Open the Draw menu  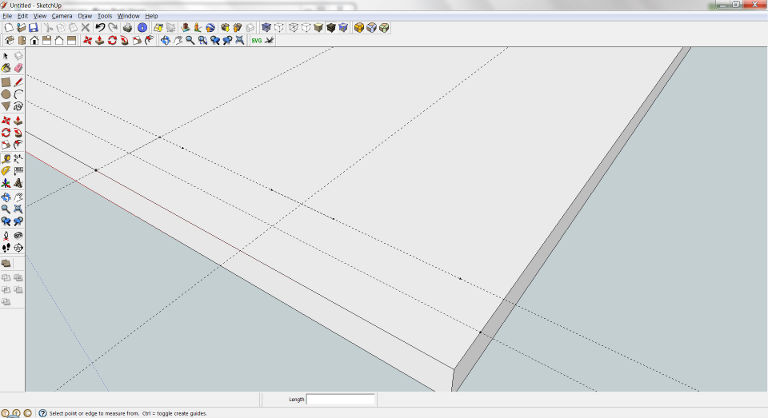tap(84, 16)
